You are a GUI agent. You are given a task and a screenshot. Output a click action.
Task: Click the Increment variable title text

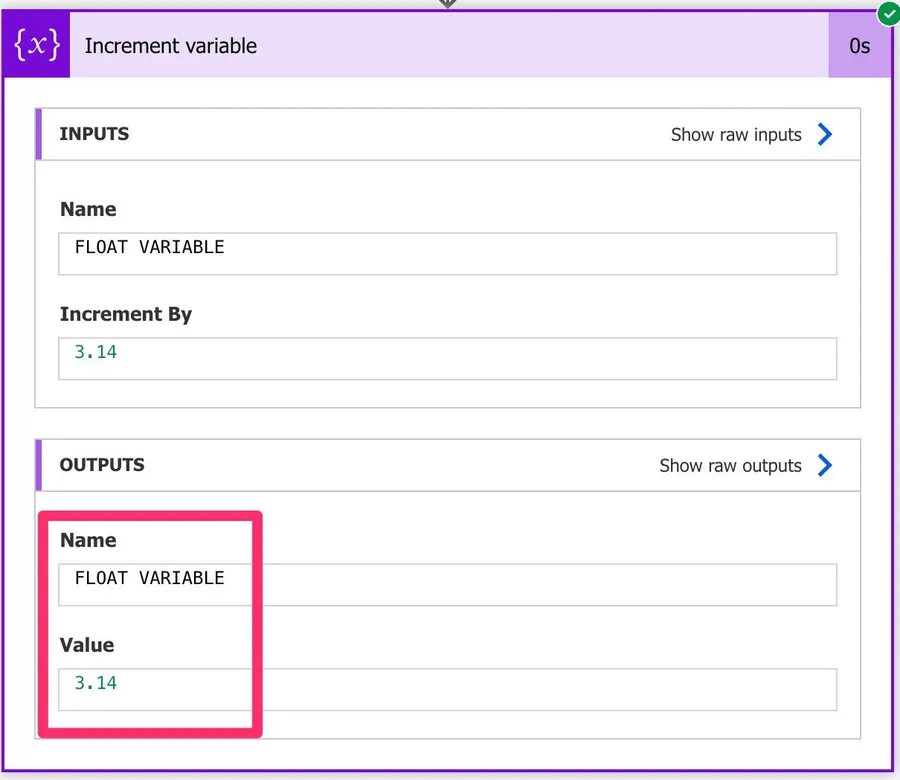(x=170, y=46)
